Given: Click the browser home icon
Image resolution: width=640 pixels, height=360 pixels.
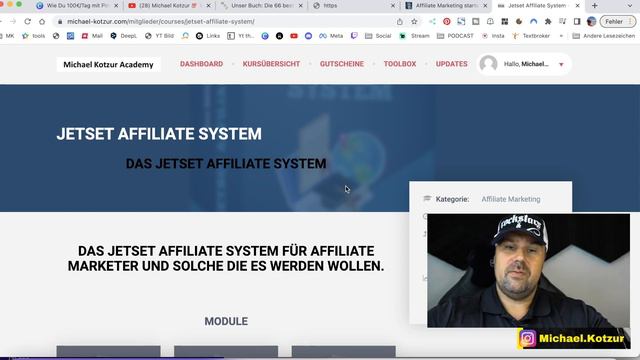Looking at the screenshot, I should click(x=42, y=22).
